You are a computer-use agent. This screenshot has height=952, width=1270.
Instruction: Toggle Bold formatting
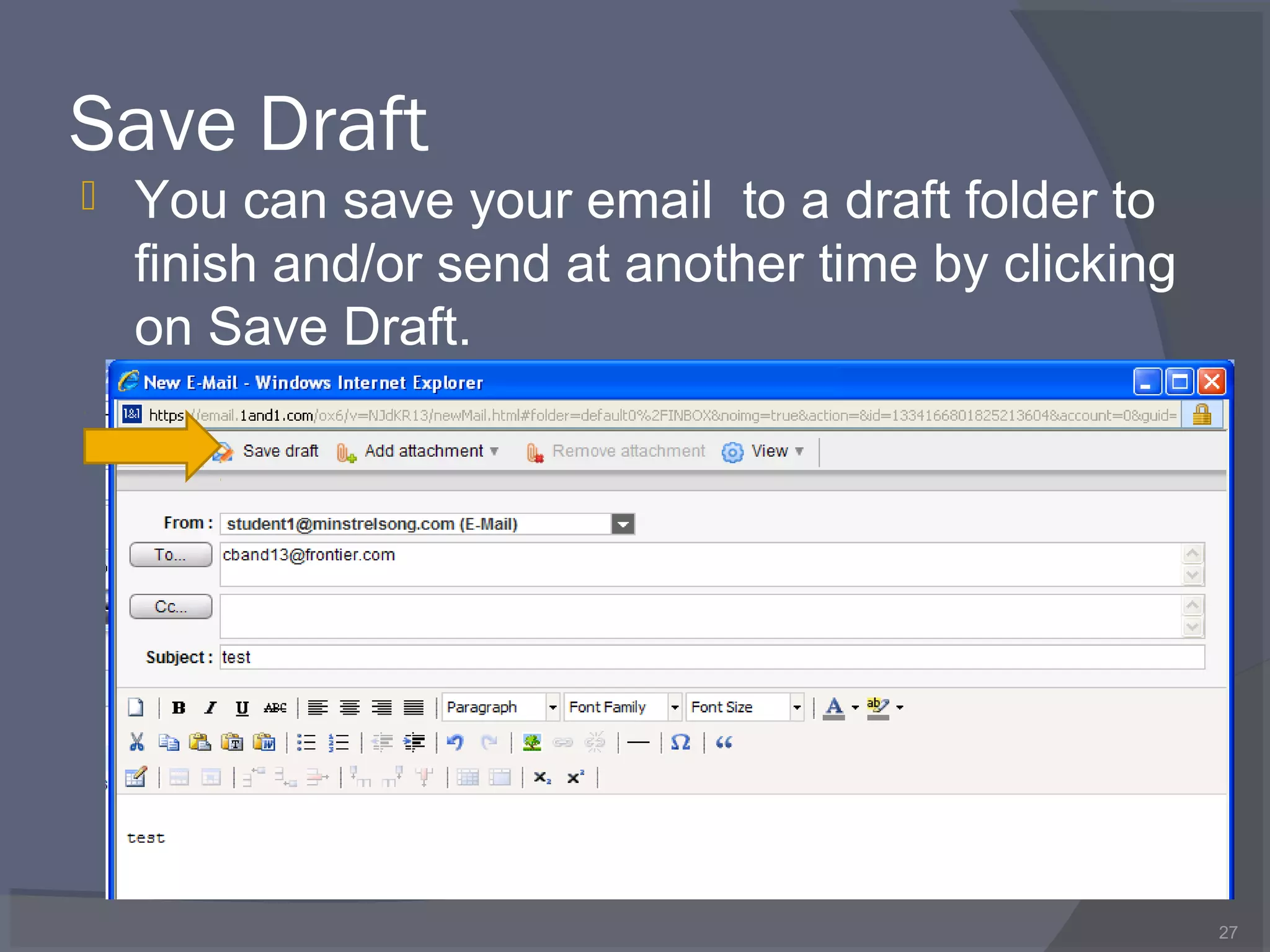(x=179, y=707)
